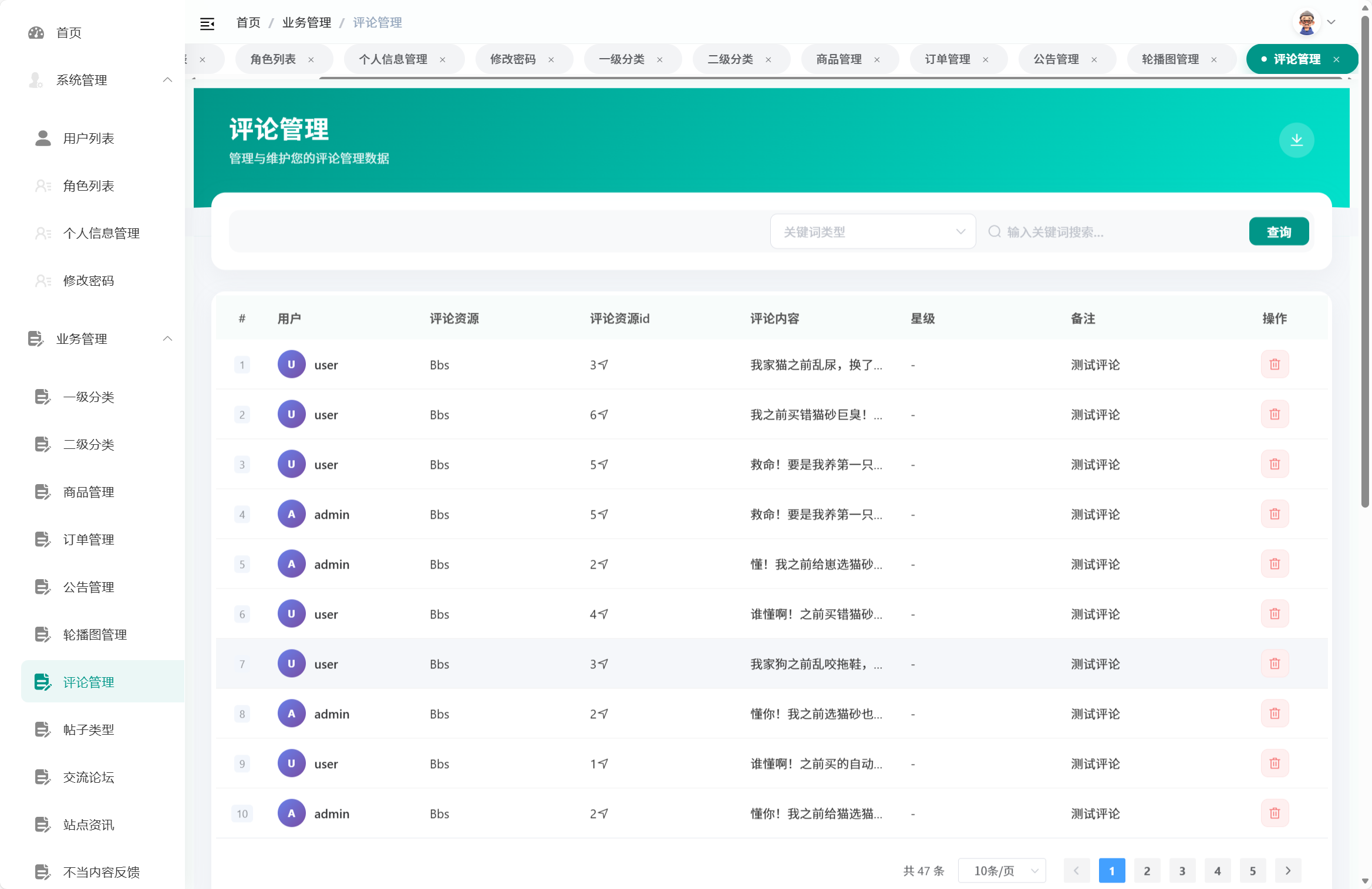Click the keyword search input field
The image size is (1372, 889).
tap(1104, 231)
